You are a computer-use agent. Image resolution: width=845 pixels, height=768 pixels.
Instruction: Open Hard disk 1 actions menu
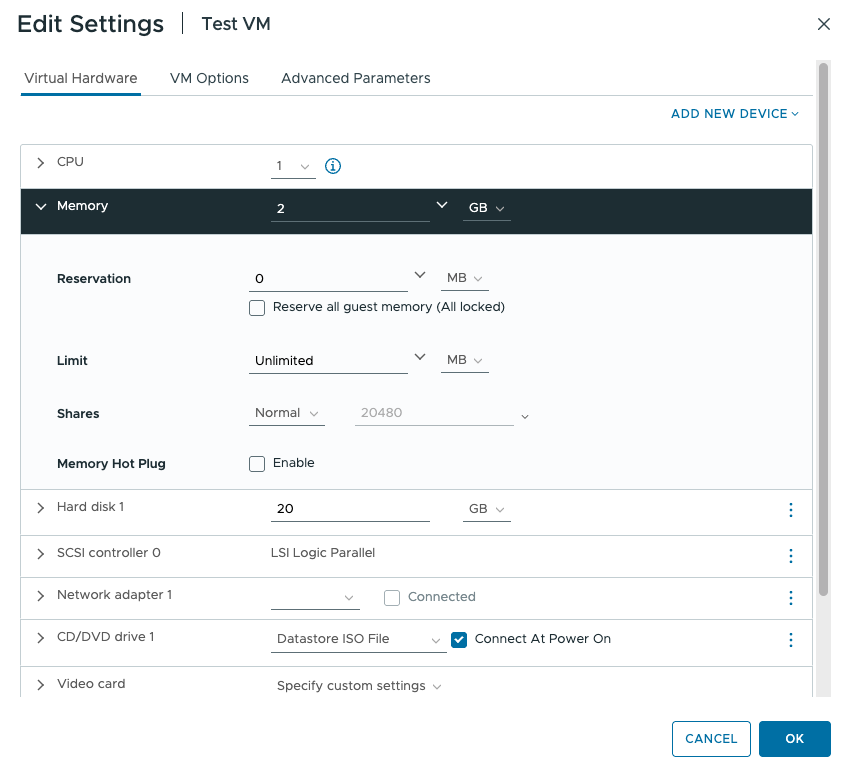point(791,510)
